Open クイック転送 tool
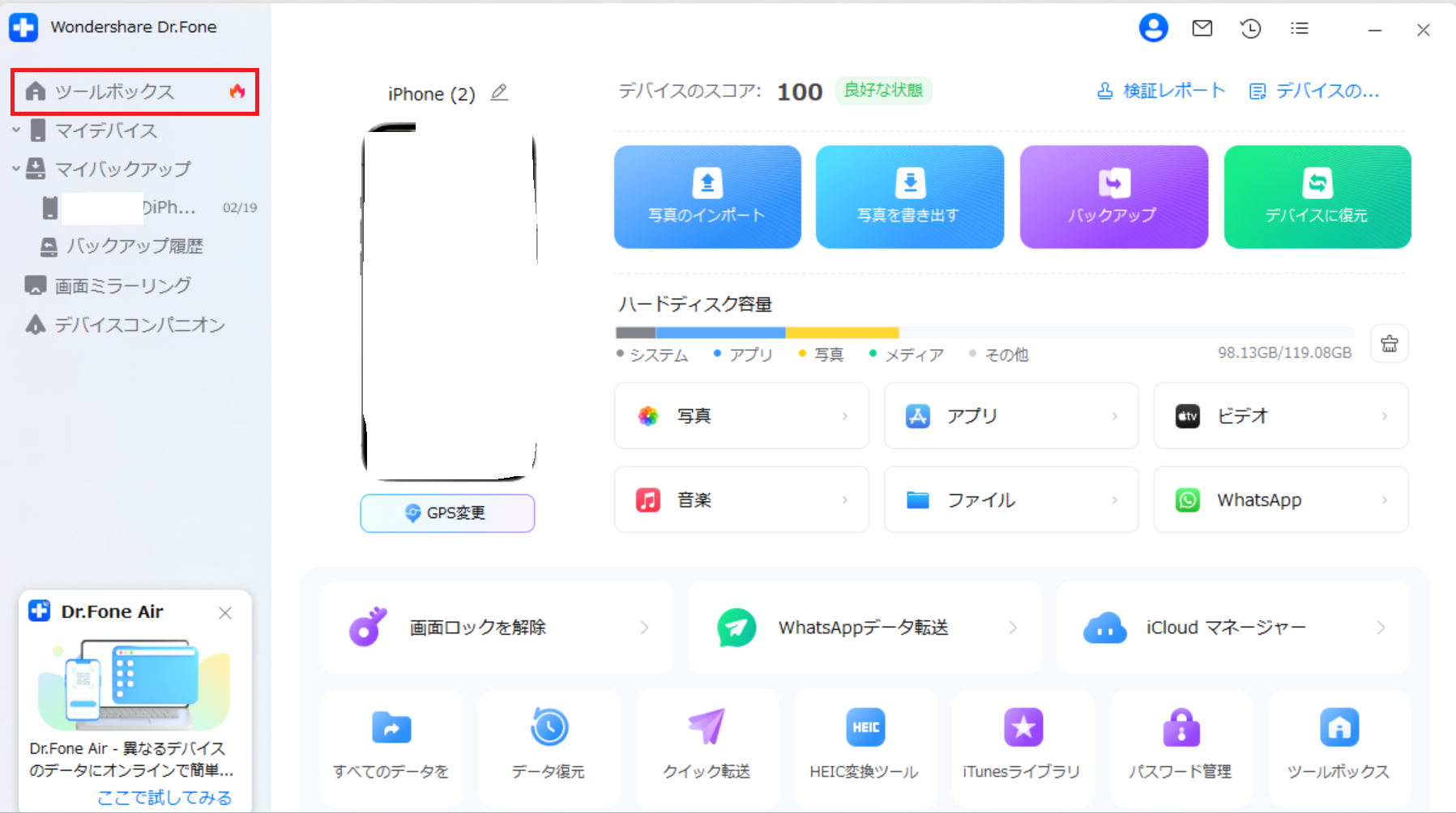Image resolution: width=1456 pixels, height=813 pixels. (x=707, y=747)
